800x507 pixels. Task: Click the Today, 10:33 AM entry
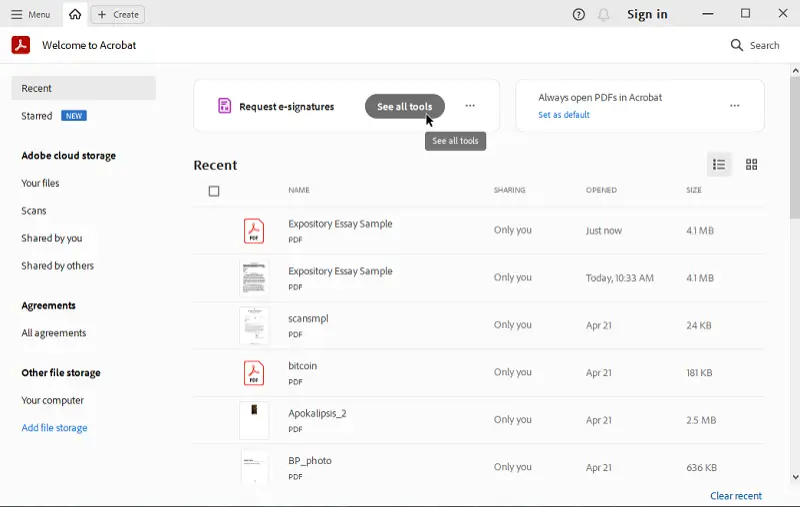(x=619, y=278)
